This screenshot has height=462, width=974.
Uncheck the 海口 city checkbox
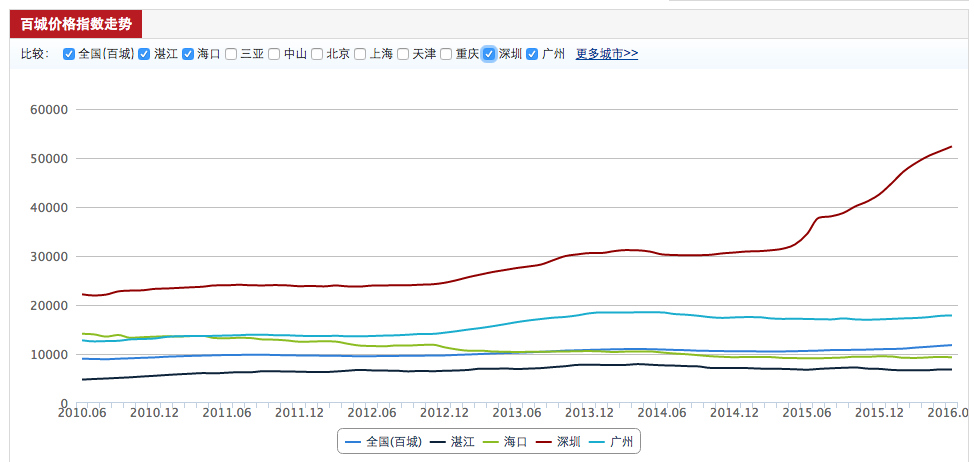pyautogui.click(x=188, y=54)
